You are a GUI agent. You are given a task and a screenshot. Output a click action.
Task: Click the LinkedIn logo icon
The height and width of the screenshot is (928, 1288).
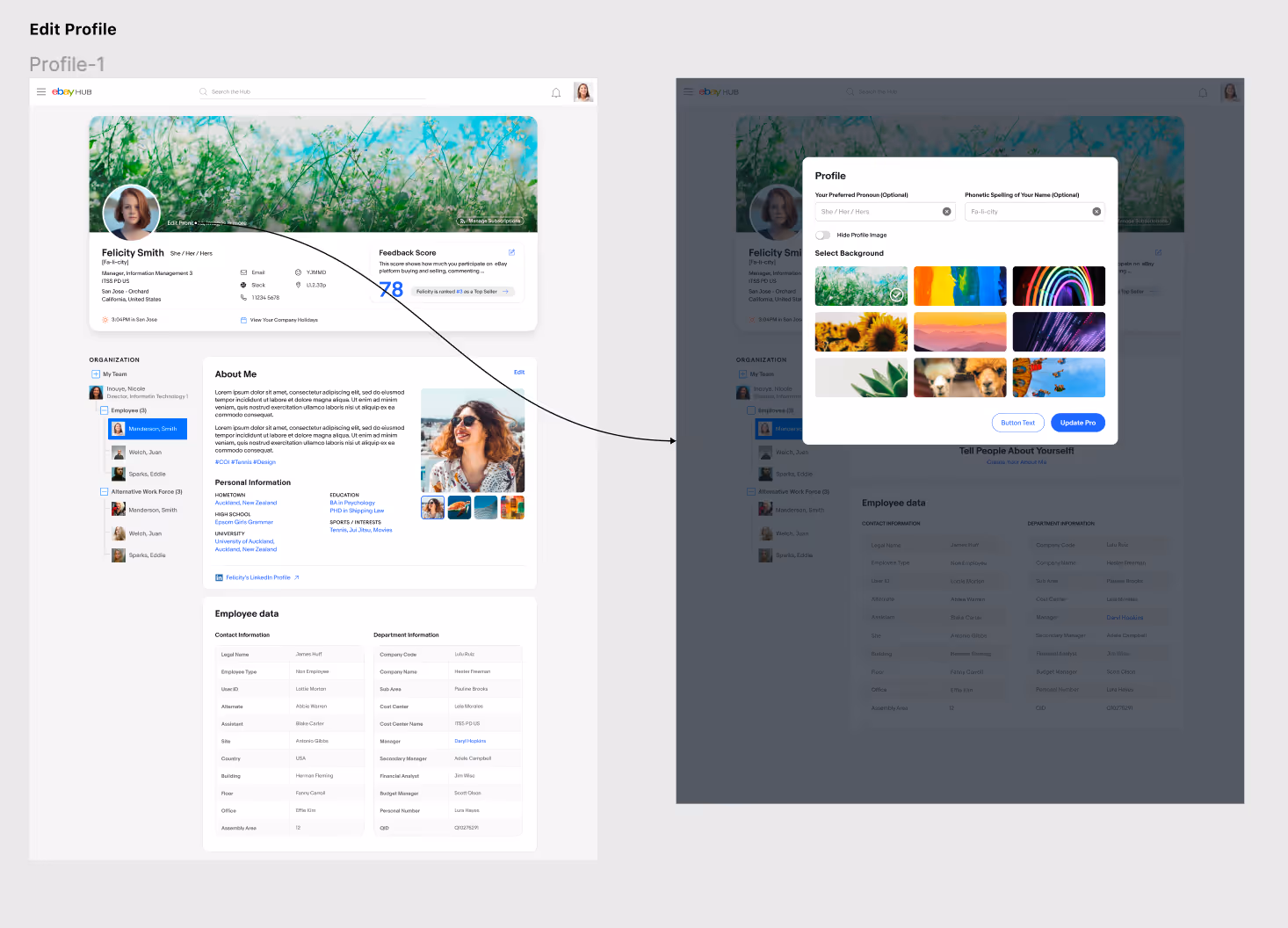219,577
